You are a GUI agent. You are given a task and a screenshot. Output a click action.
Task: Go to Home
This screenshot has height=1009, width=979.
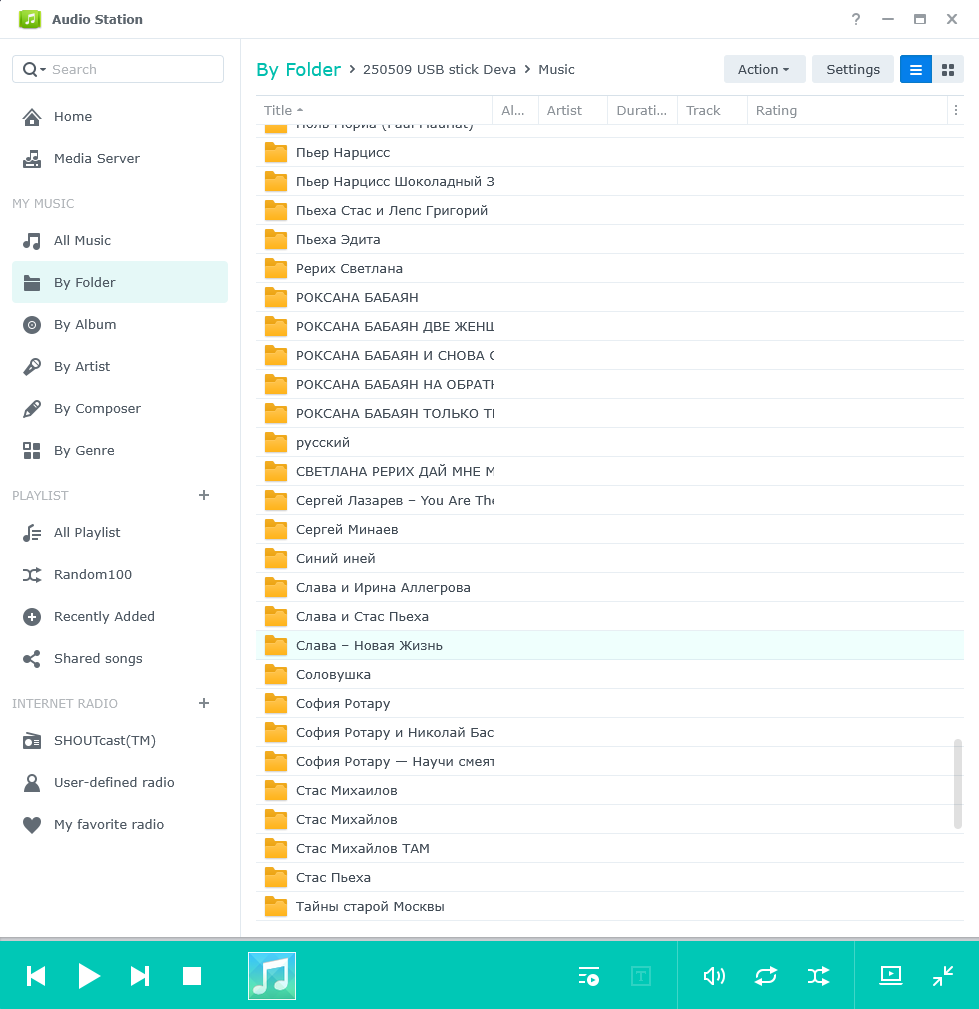120,116
